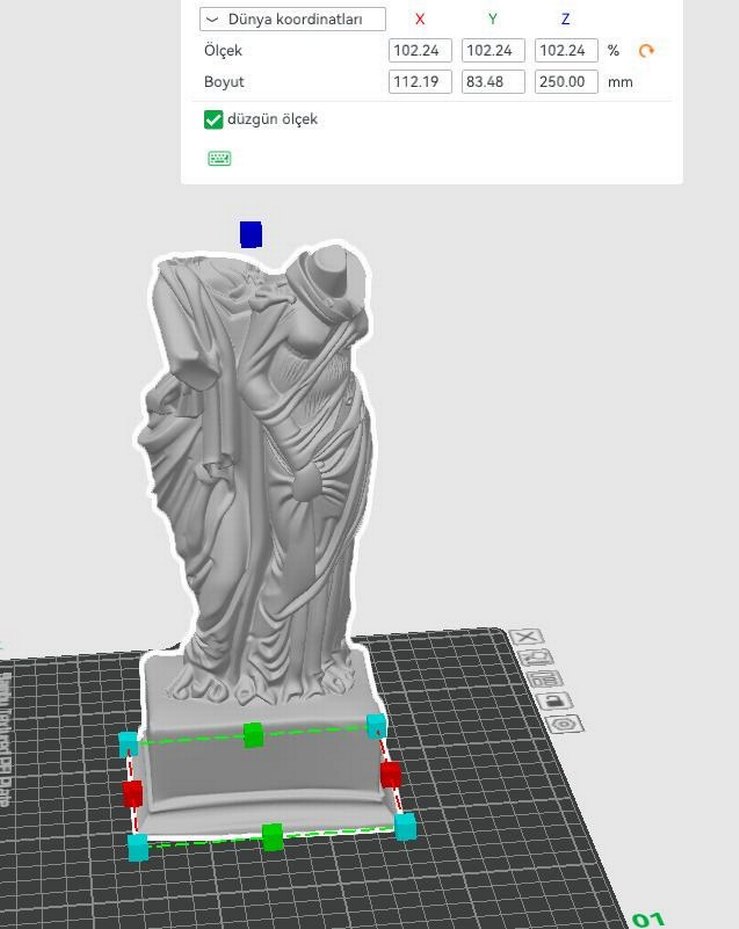Click the plate auto-orient icon
This screenshot has width=739, height=929.
coord(536,657)
